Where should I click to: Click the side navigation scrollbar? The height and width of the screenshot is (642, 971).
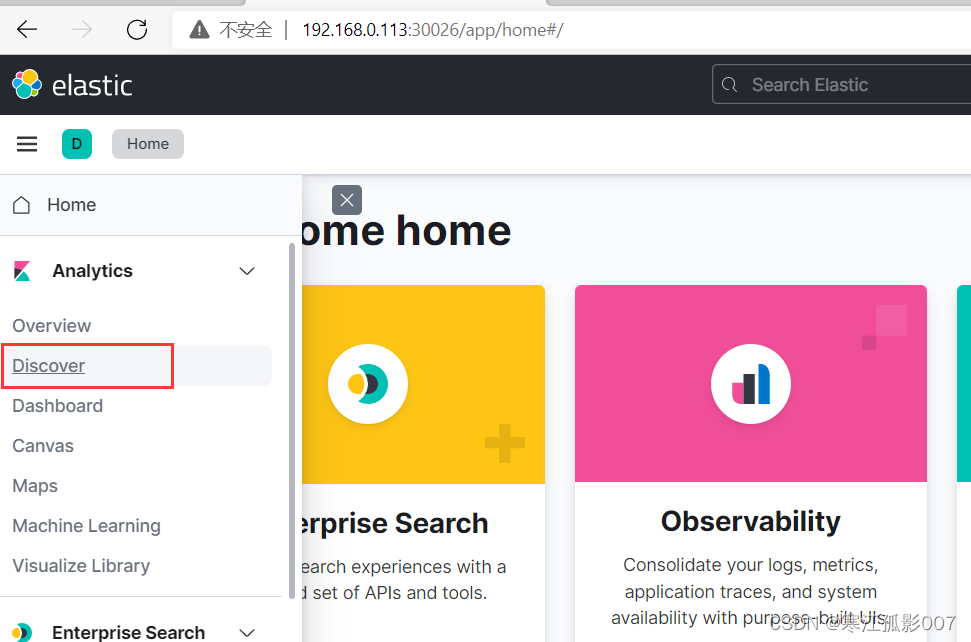click(292, 421)
